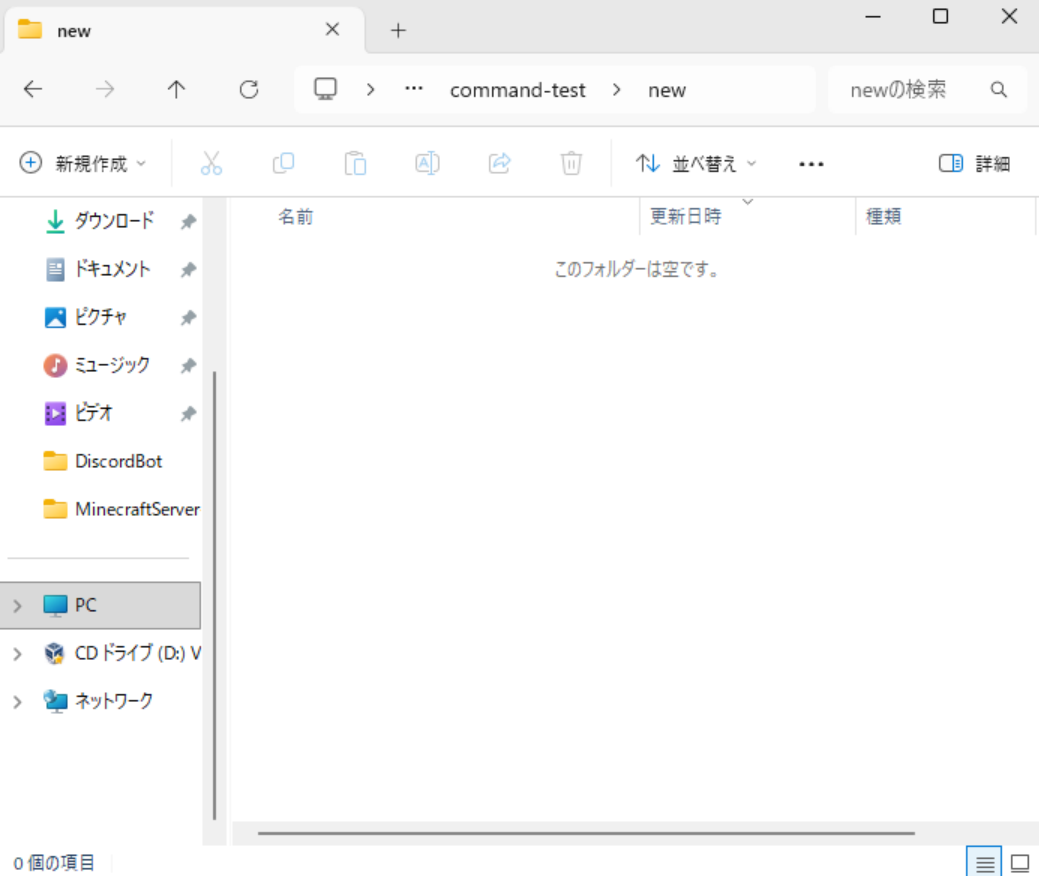Open the 並べ替え sort dropdown
1039x876 pixels.
pyautogui.click(x=697, y=164)
